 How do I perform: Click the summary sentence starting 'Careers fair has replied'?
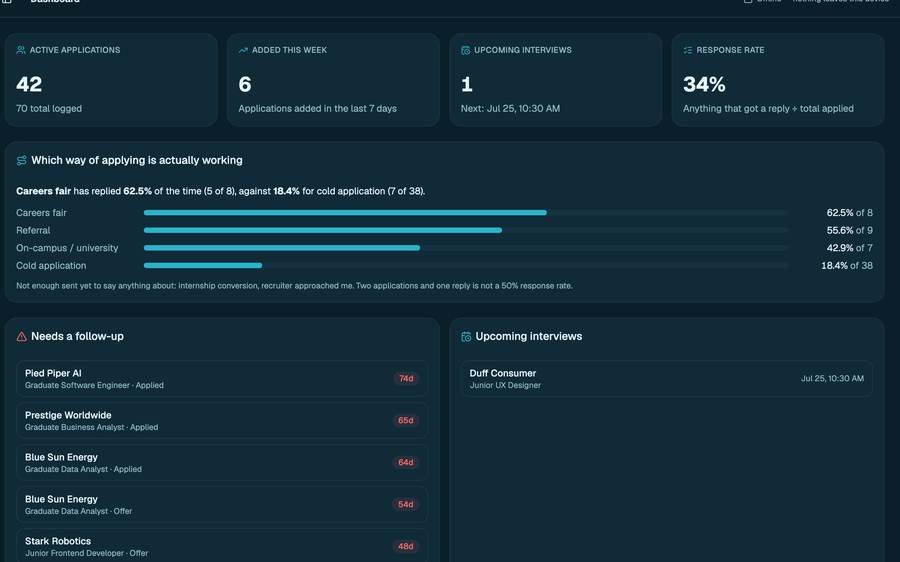point(220,191)
